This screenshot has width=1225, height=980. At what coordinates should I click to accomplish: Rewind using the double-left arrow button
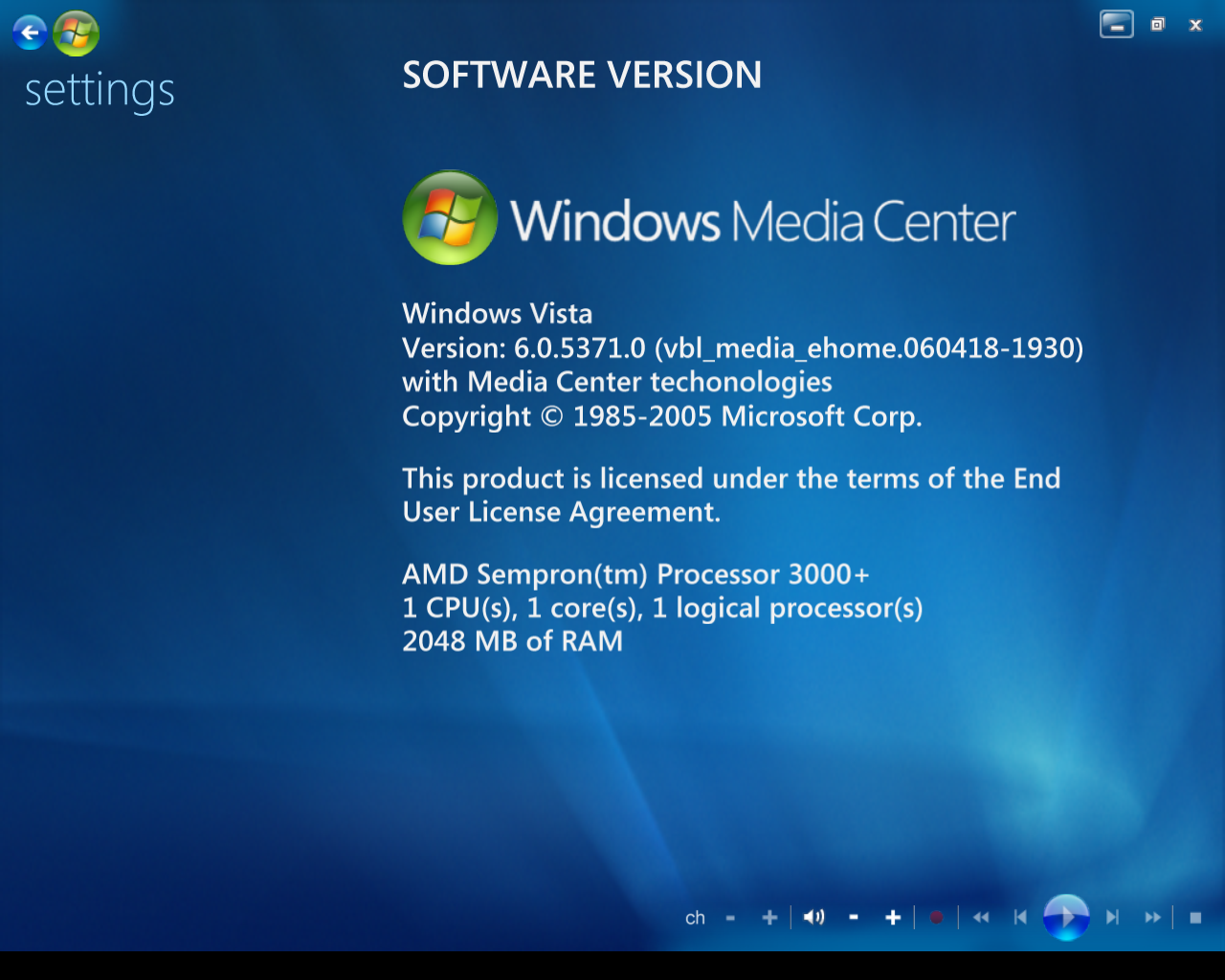[x=981, y=918]
